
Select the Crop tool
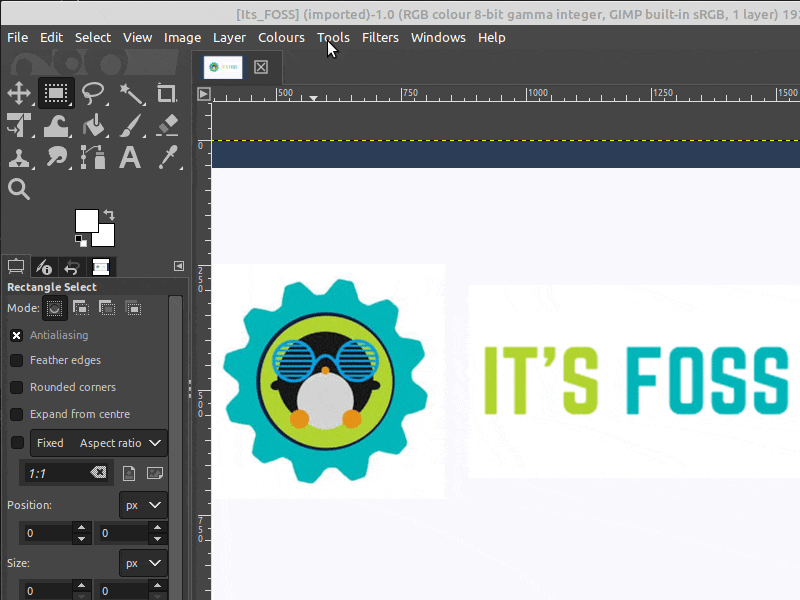click(x=167, y=94)
